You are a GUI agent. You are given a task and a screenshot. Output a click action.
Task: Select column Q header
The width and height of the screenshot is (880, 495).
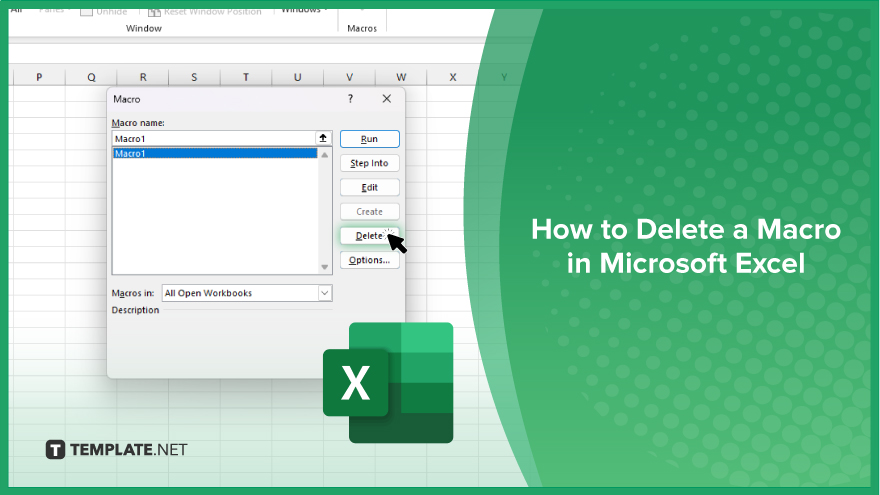[91, 77]
